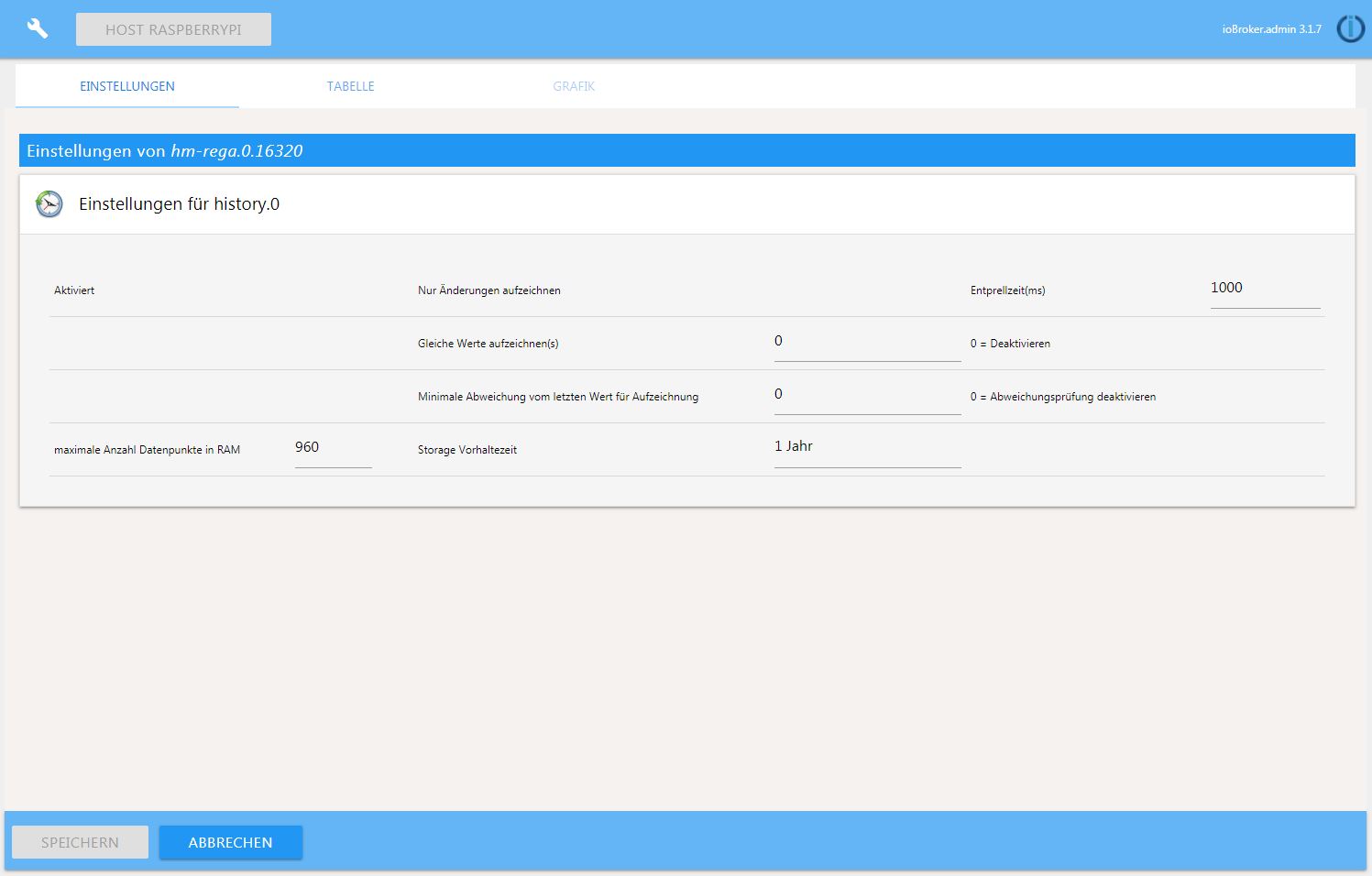Click the 'Entprellzeit(ms)' label
1372x876 pixels.
coord(1008,290)
